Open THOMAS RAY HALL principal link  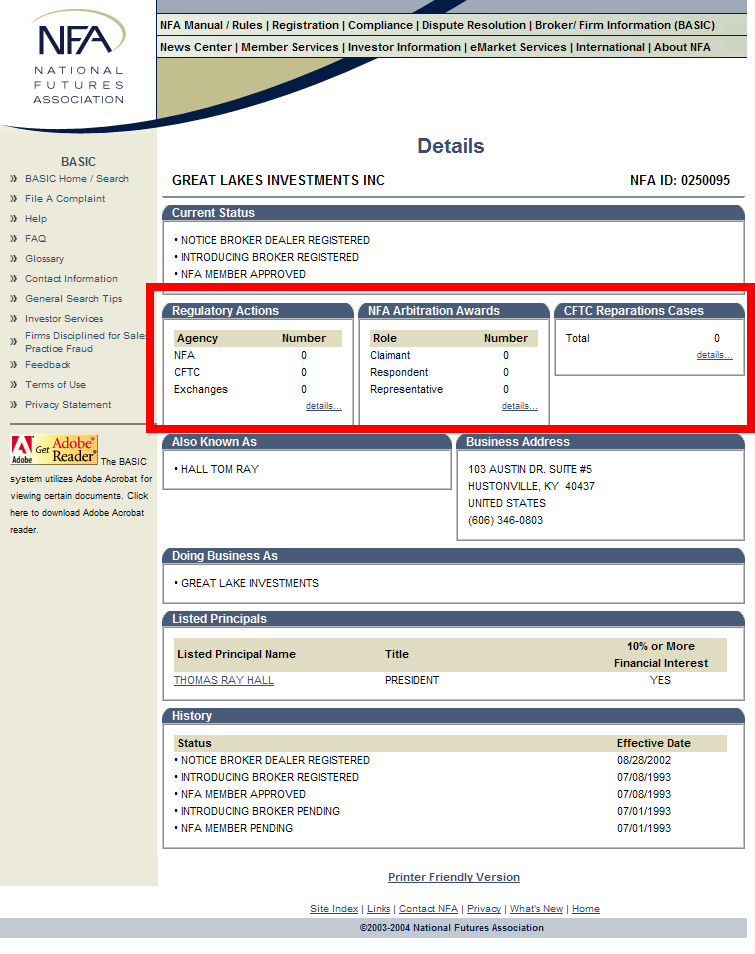(x=224, y=680)
